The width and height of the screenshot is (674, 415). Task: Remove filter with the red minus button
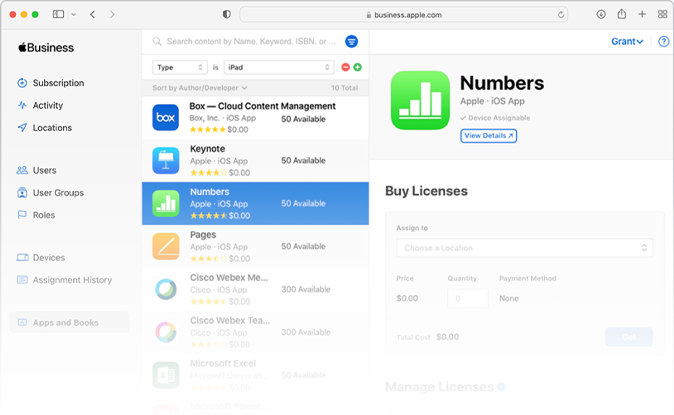pos(346,67)
